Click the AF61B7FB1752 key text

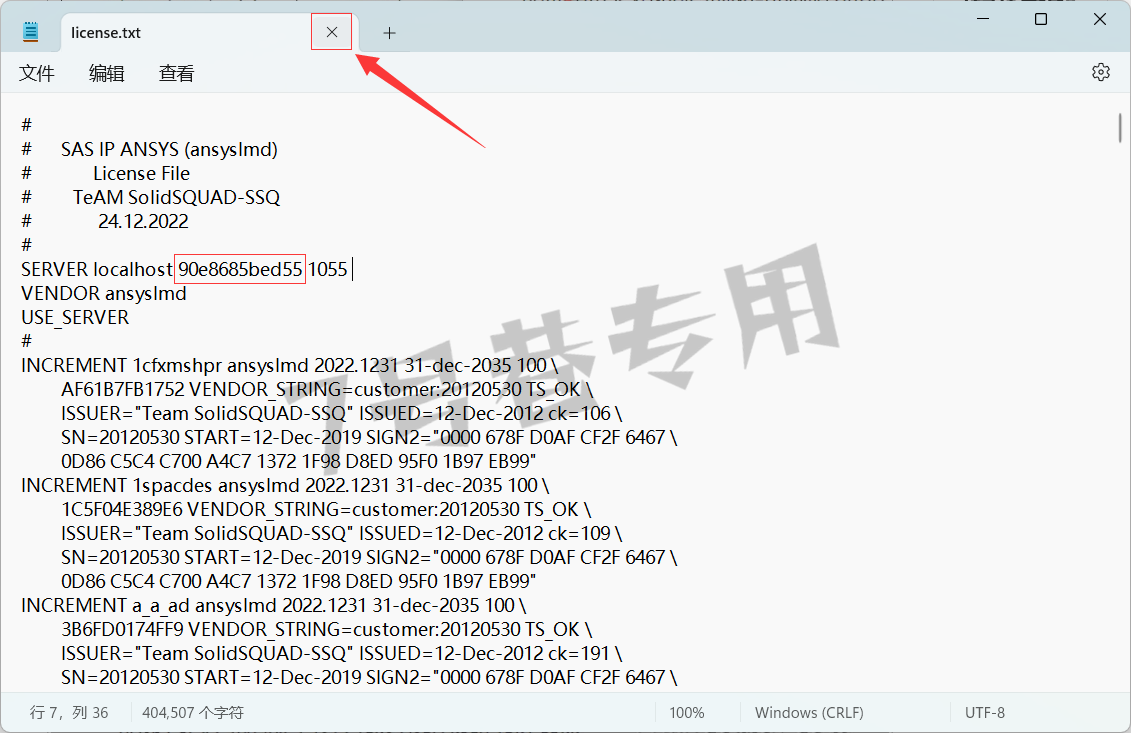click(123, 390)
